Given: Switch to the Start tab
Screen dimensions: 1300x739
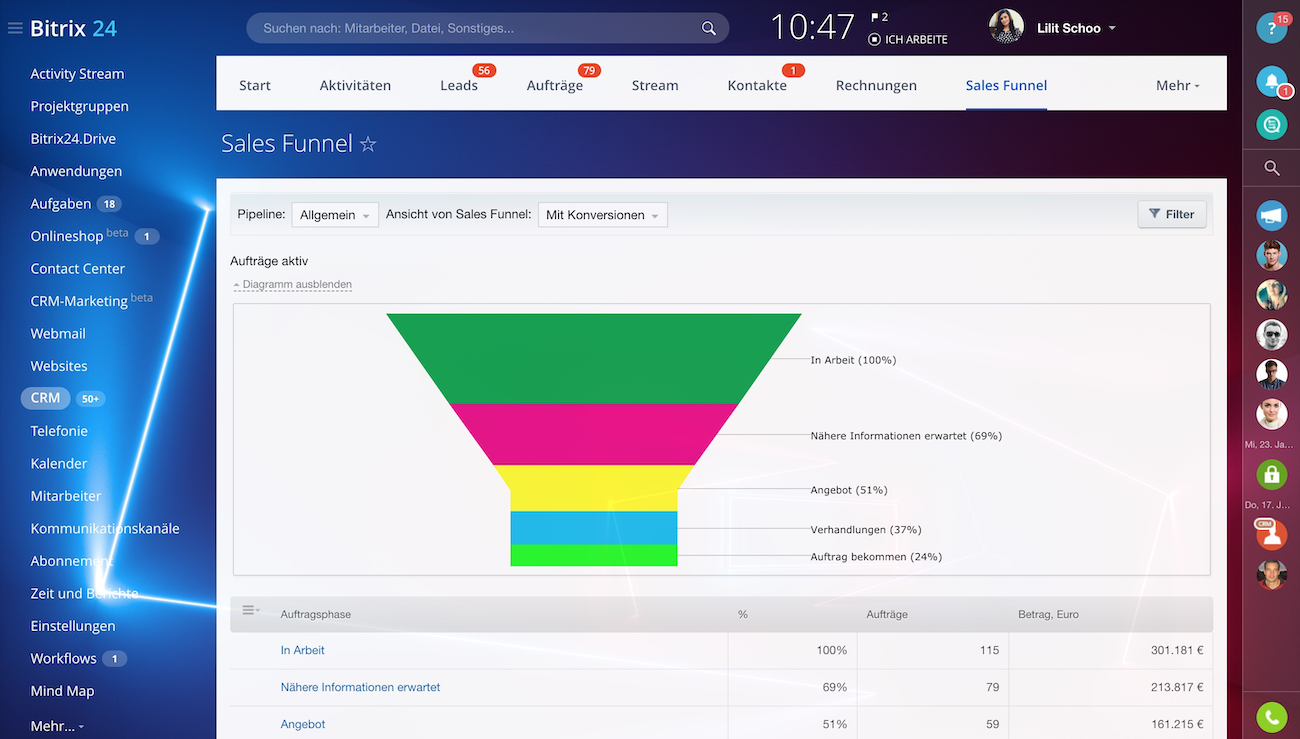Looking at the screenshot, I should point(255,85).
